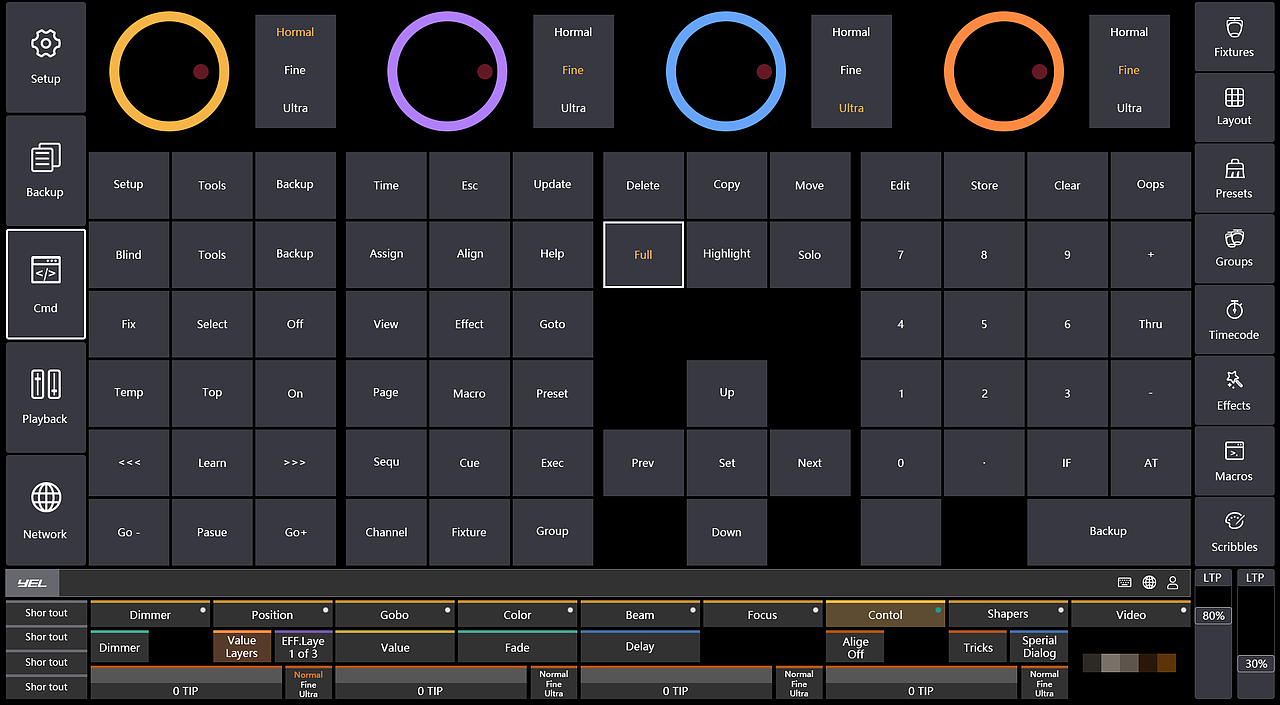The width and height of the screenshot is (1280, 705).
Task: Set blue encoder resolution to Fine
Action: pyautogui.click(x=851, y=70)
